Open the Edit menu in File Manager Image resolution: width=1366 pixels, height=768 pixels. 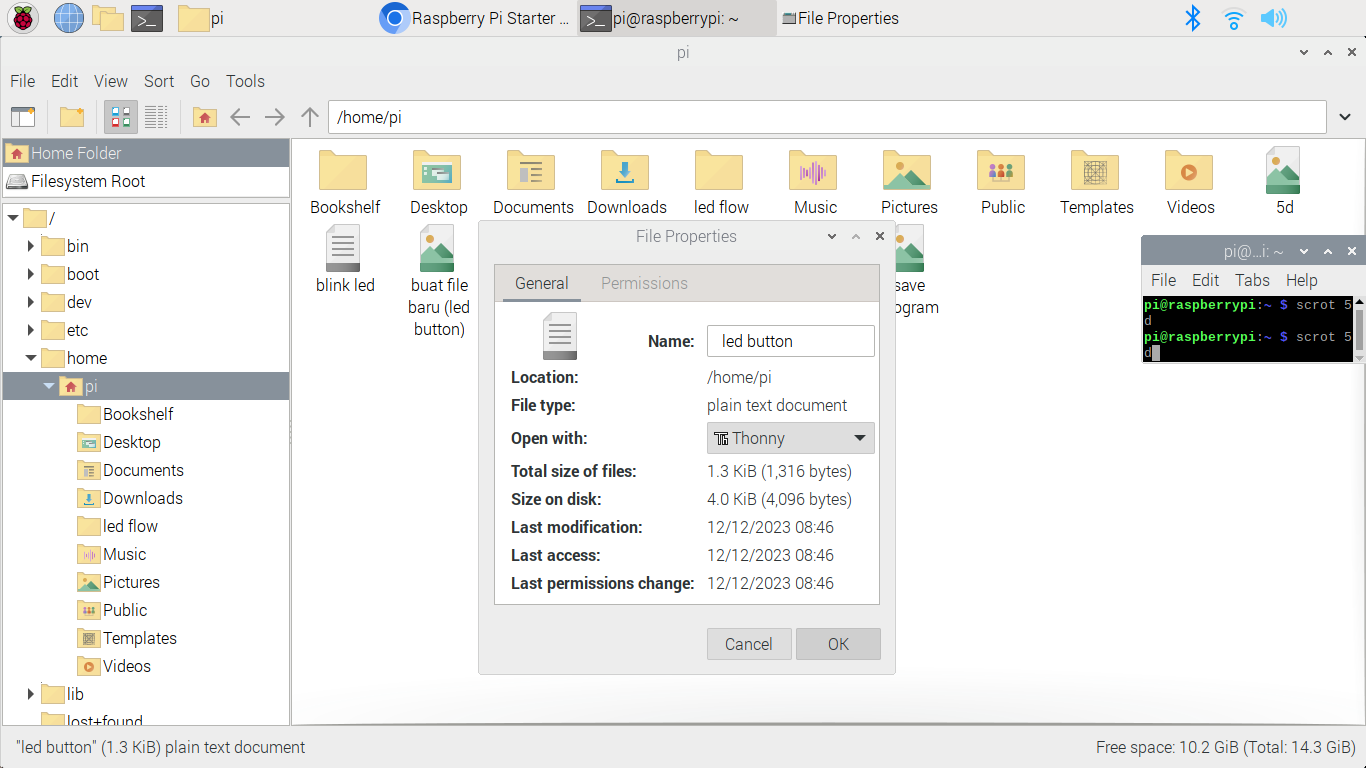(x=65, y=81)
